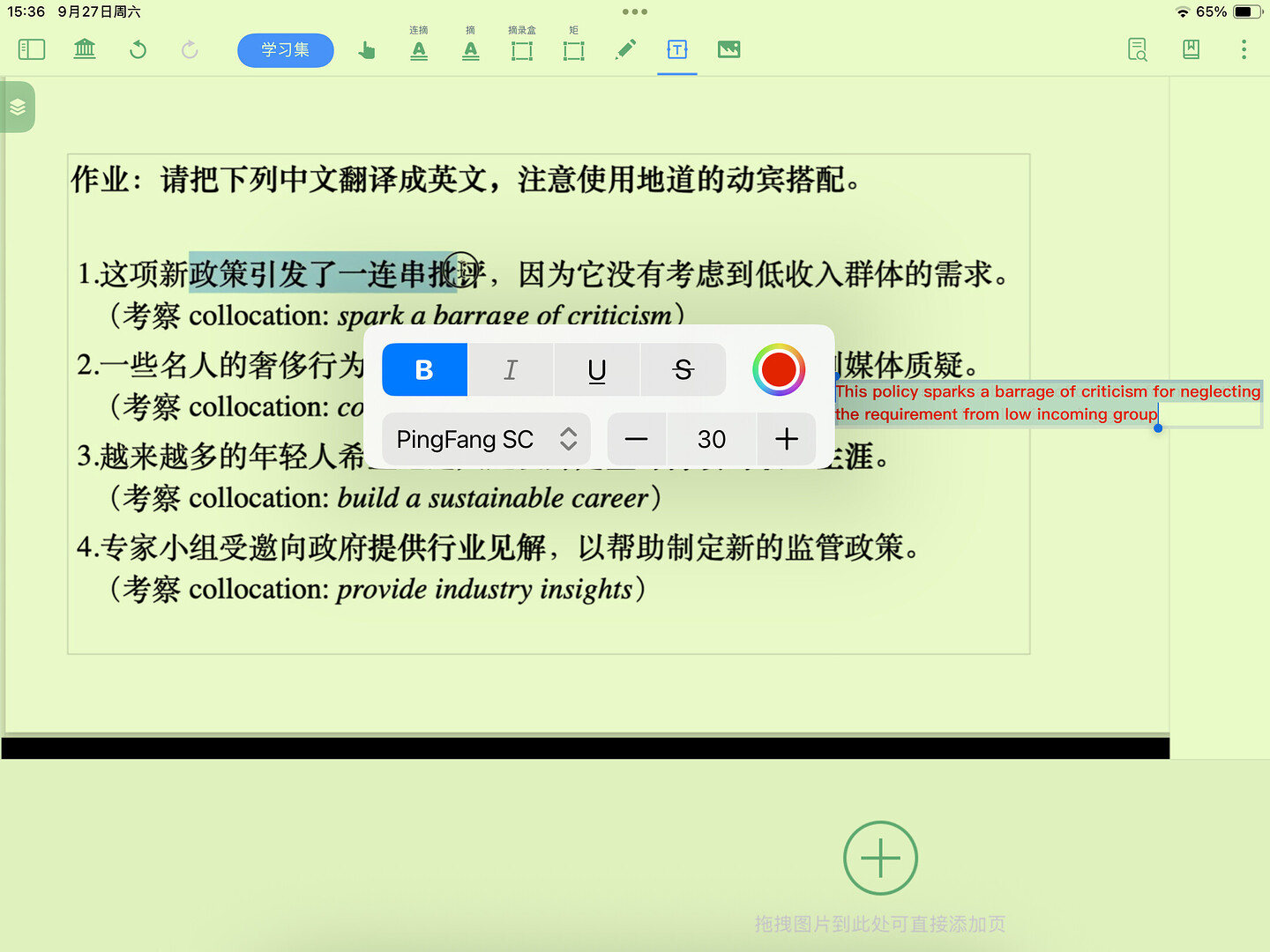
Task: Increase font size with plus stepper
Action: 786,439
